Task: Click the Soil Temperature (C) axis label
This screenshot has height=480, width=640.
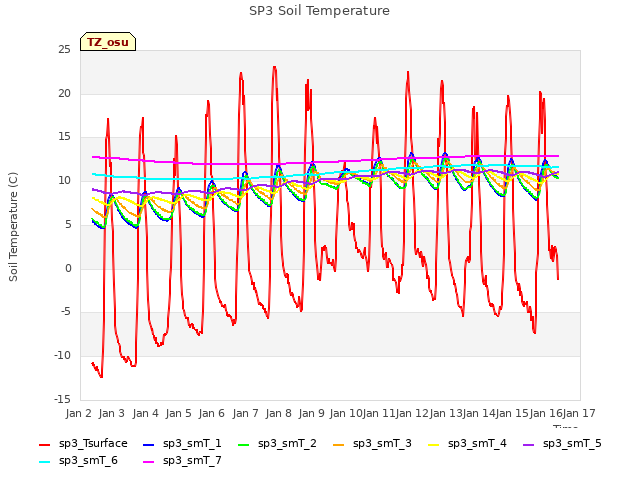Action: coord(13,227)
